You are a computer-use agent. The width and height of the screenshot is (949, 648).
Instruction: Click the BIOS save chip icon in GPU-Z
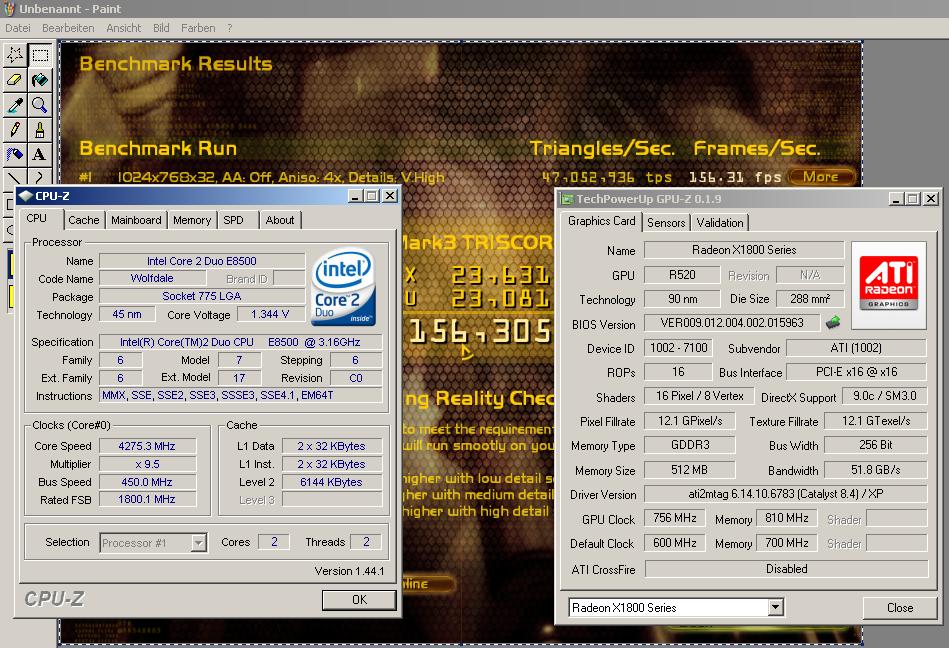tap(833, 322)
